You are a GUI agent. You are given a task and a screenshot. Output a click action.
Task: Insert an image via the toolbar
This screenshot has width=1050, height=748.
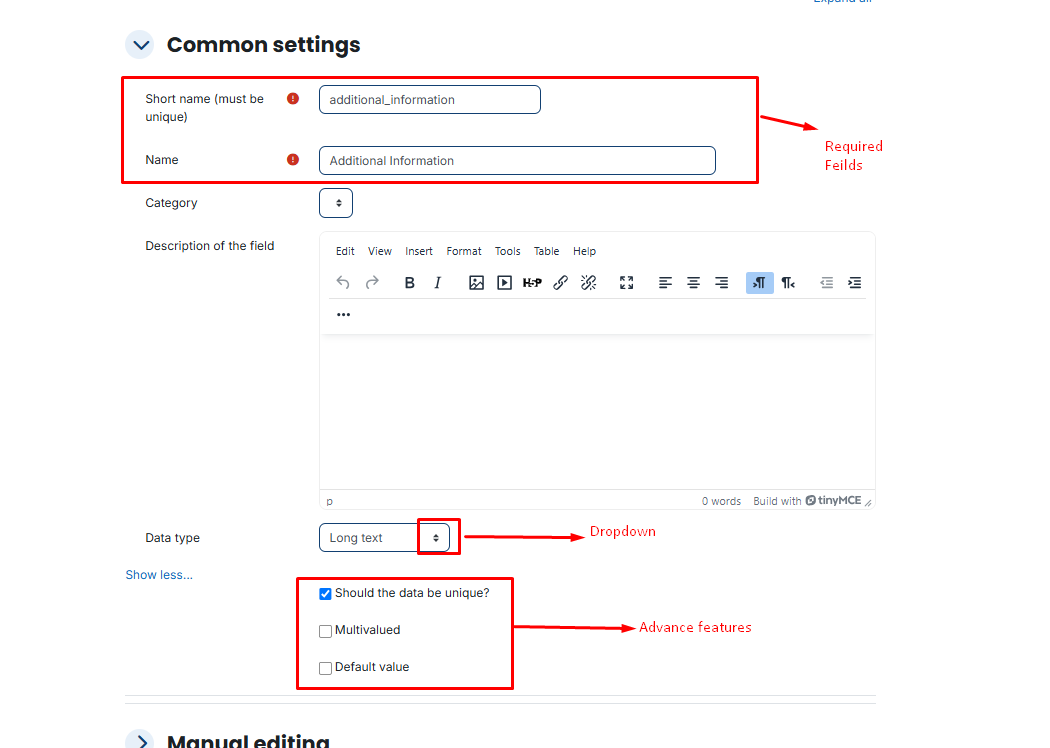tap(476, 283)
